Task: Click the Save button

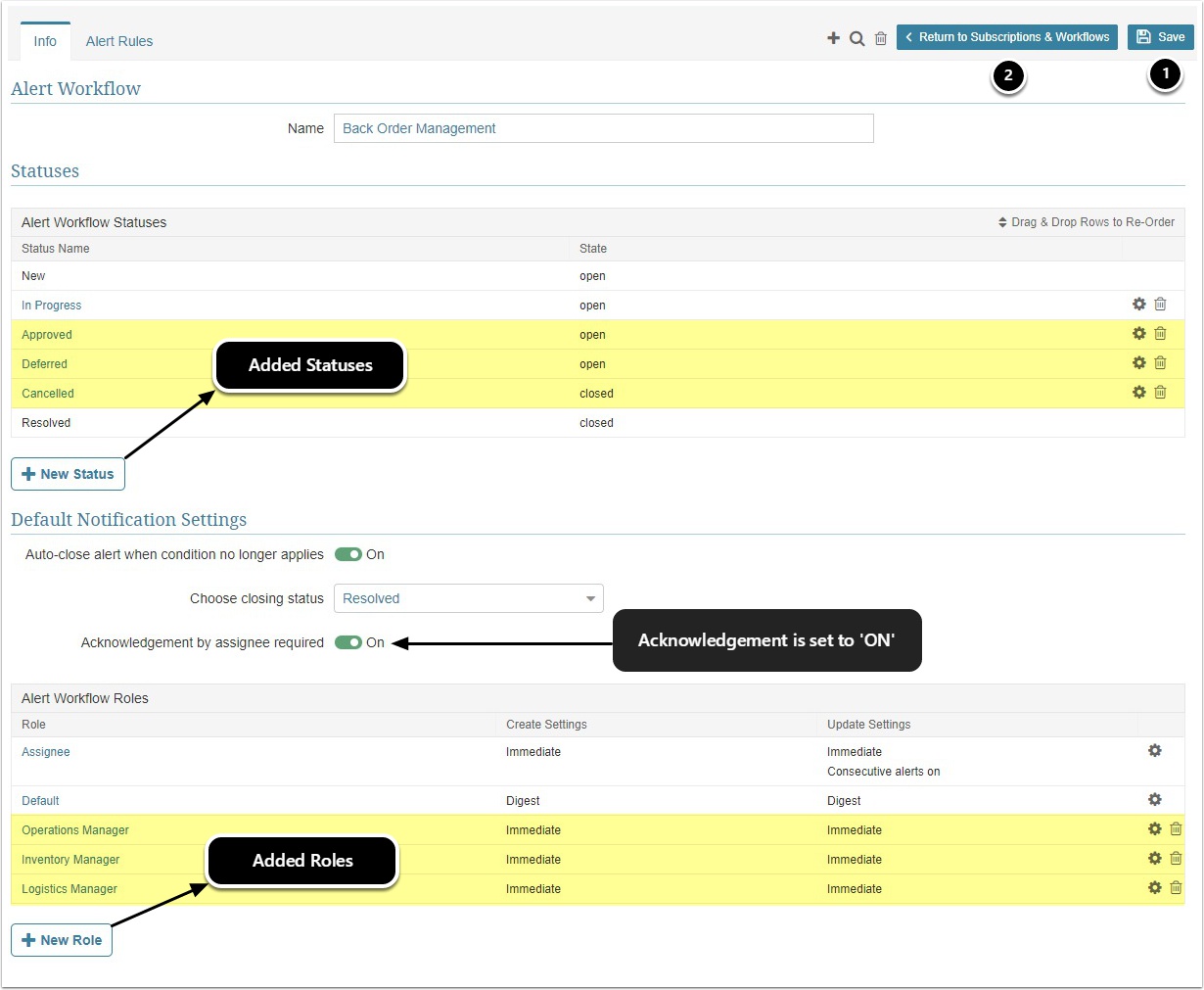Action: (1160, 37)
